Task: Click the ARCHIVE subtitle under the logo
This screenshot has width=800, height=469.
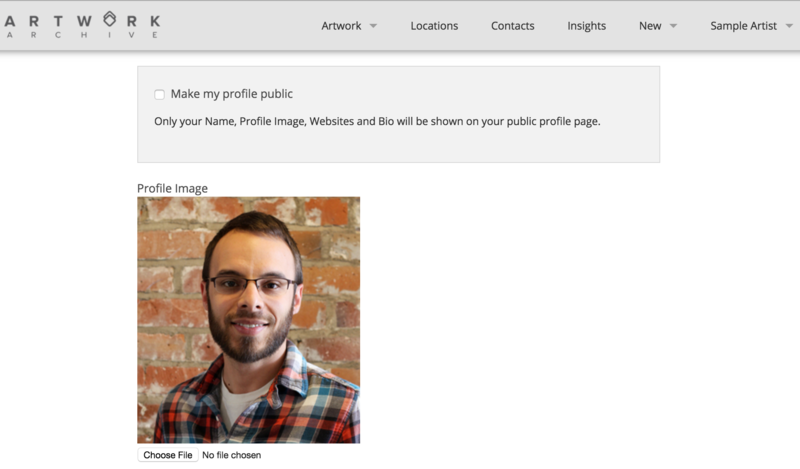Action: [x=82, y=35]
